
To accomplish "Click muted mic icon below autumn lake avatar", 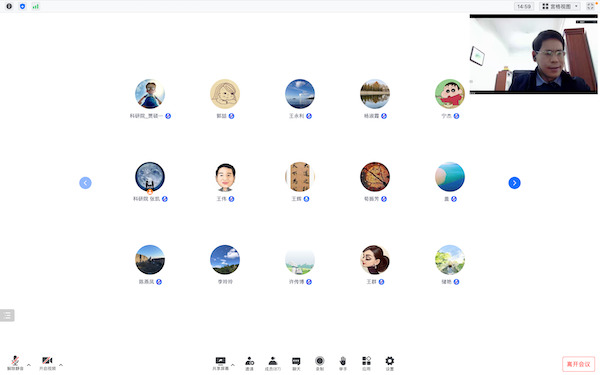I will pyautogui.click(x=384, y=116).
